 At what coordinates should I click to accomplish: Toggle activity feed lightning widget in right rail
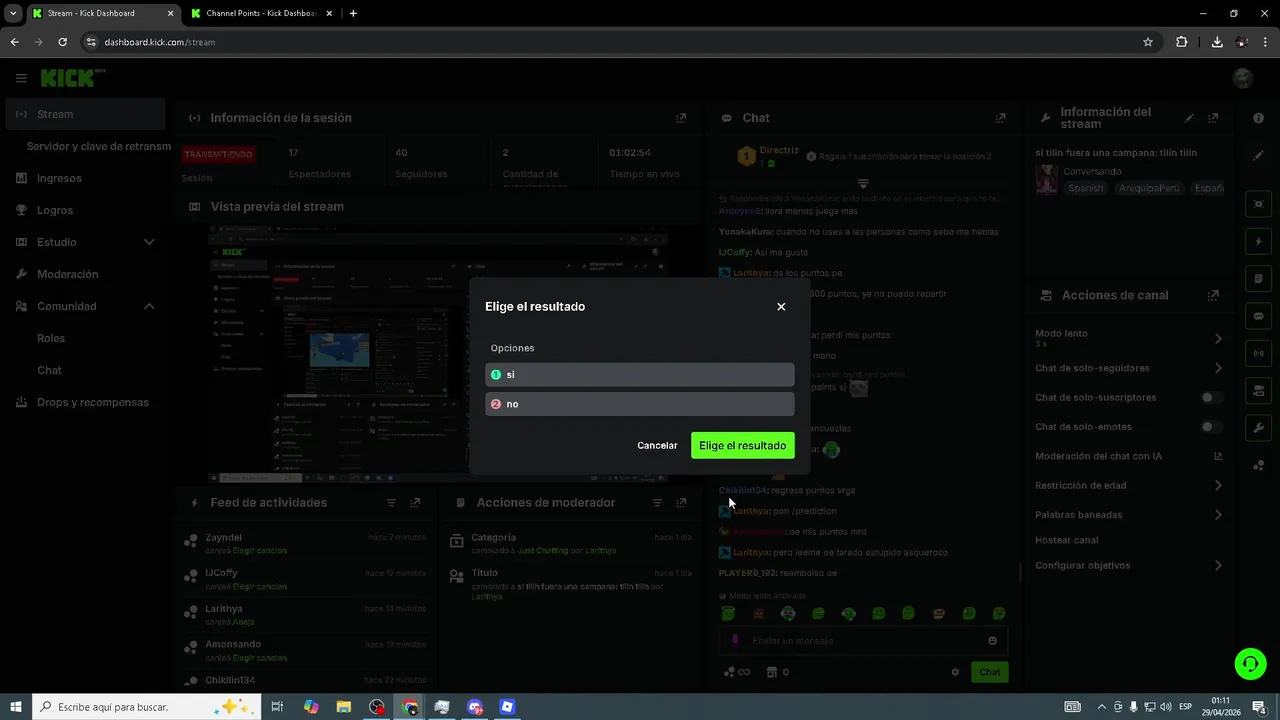[x=1259, y=241]
